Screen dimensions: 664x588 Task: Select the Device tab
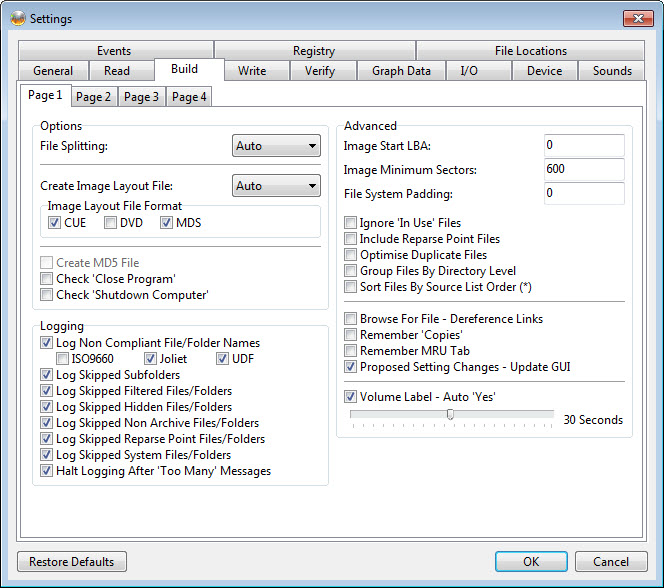(x=545, y=71)
